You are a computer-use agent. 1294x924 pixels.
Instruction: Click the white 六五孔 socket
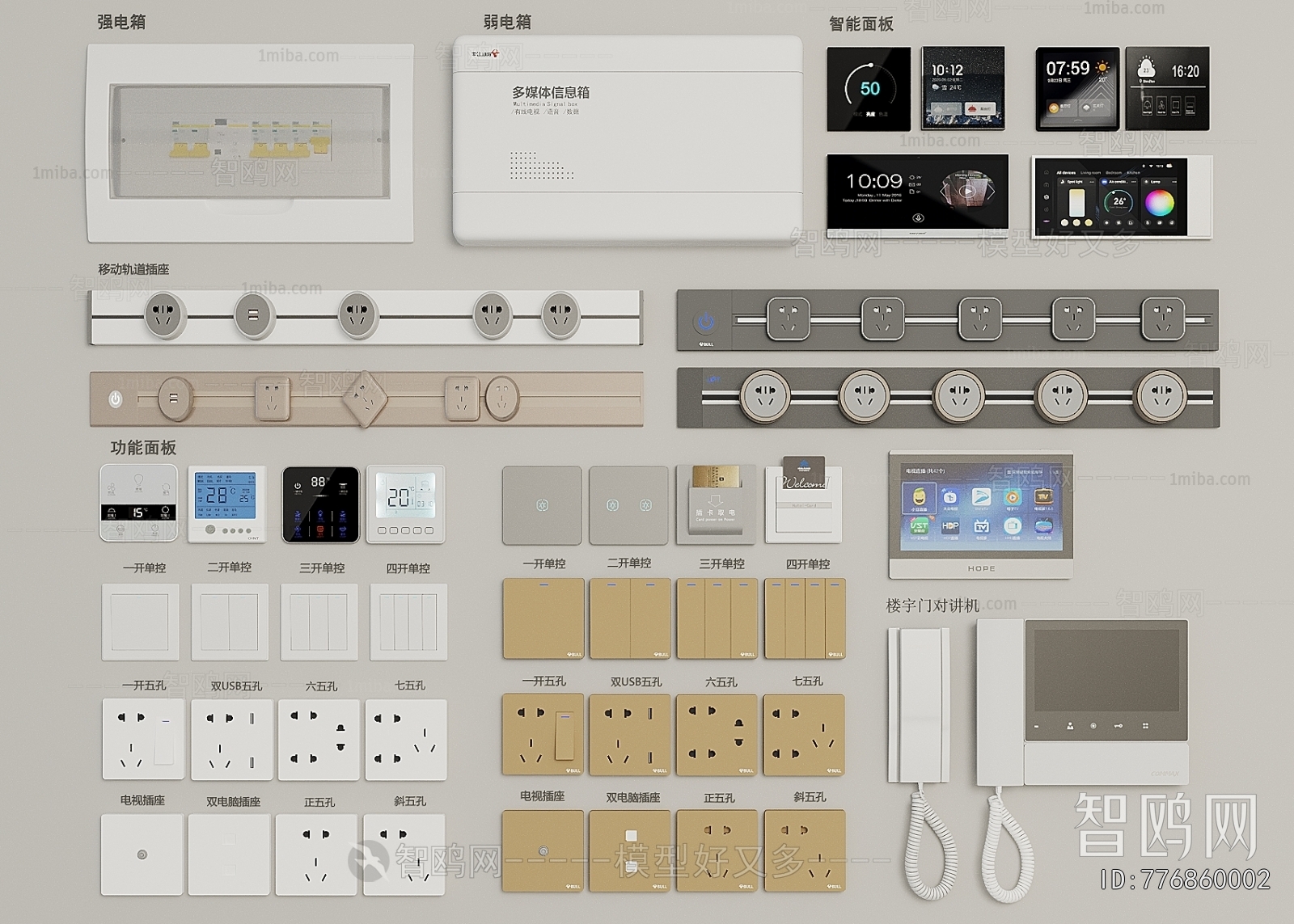click(319, 740)
